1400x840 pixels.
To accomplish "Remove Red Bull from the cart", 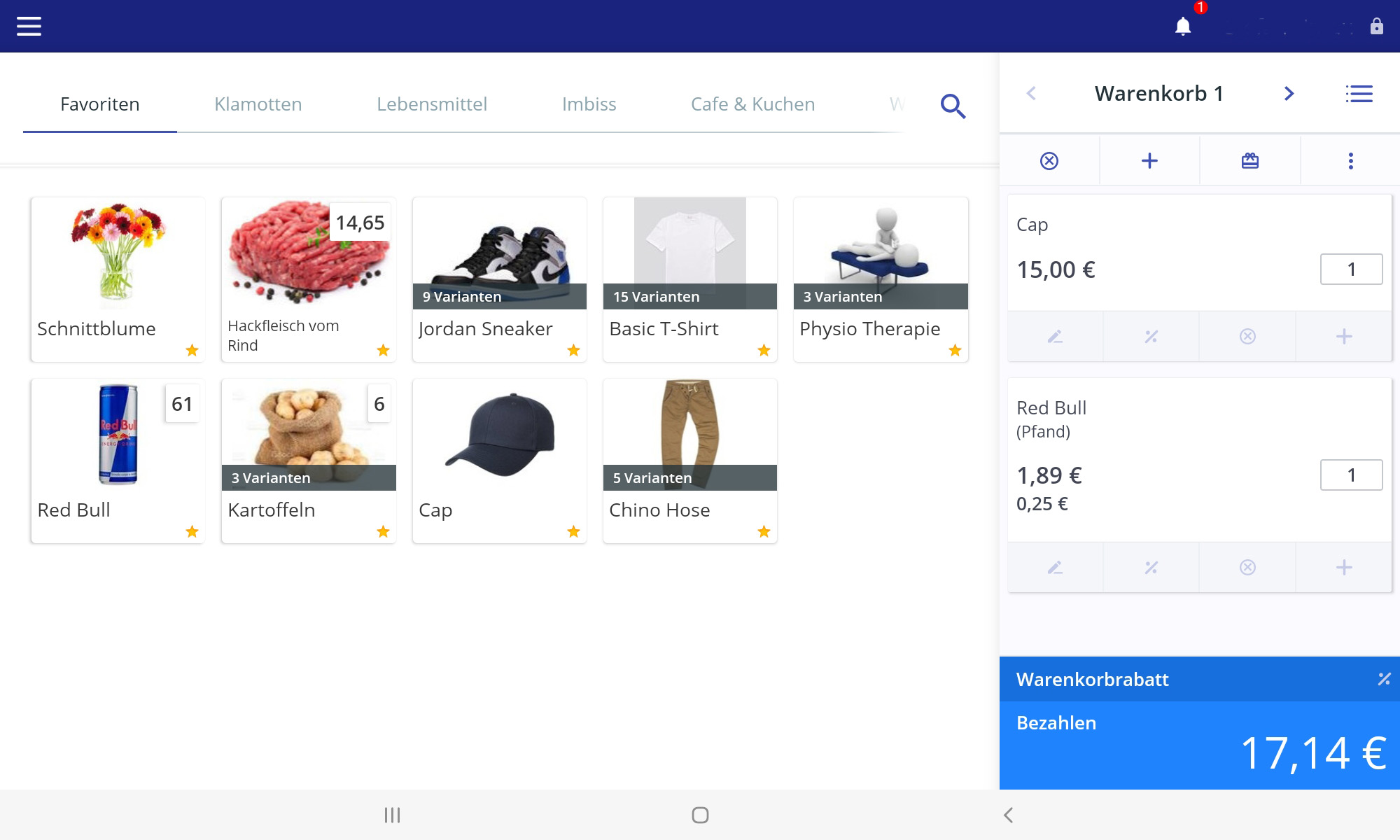I will point(1247,567).
